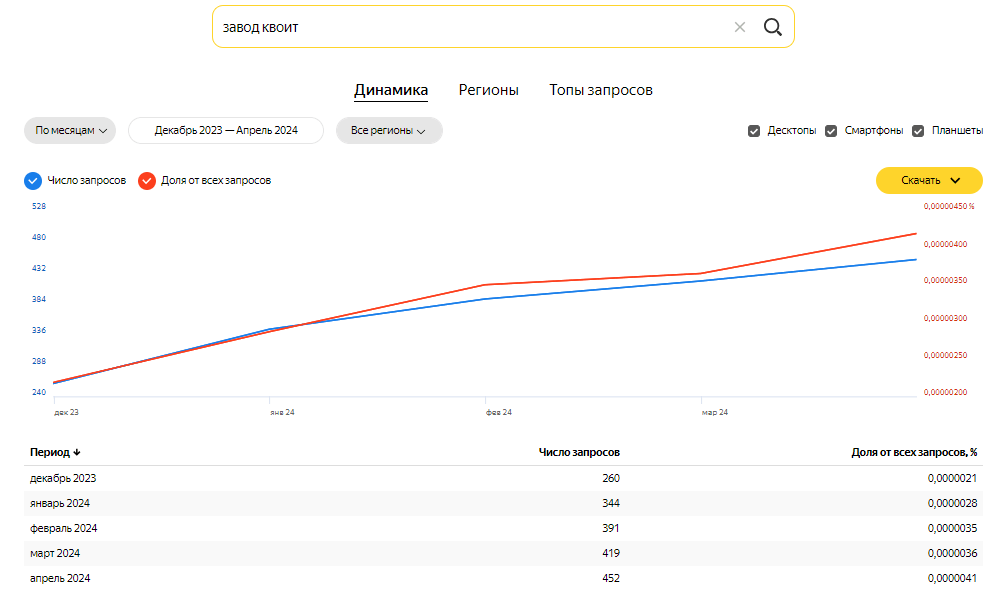Click the фев 24 marker on chart axis
The width and height of the screenshot is (1000, 593).
498,411
